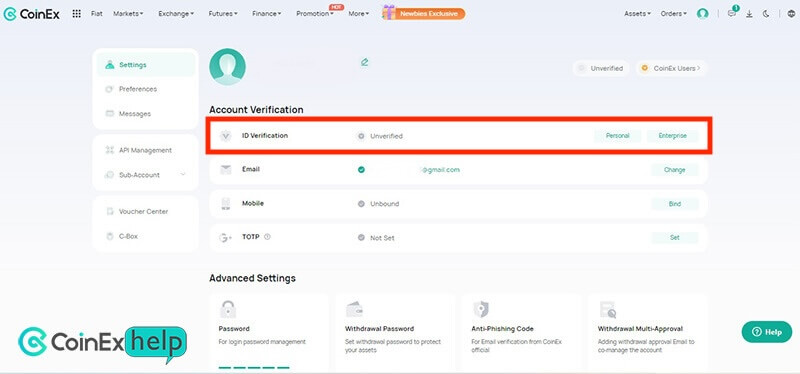800x374 pixels.
Task: Click the Password padlock icon
Action: click(x=228, y=309)
